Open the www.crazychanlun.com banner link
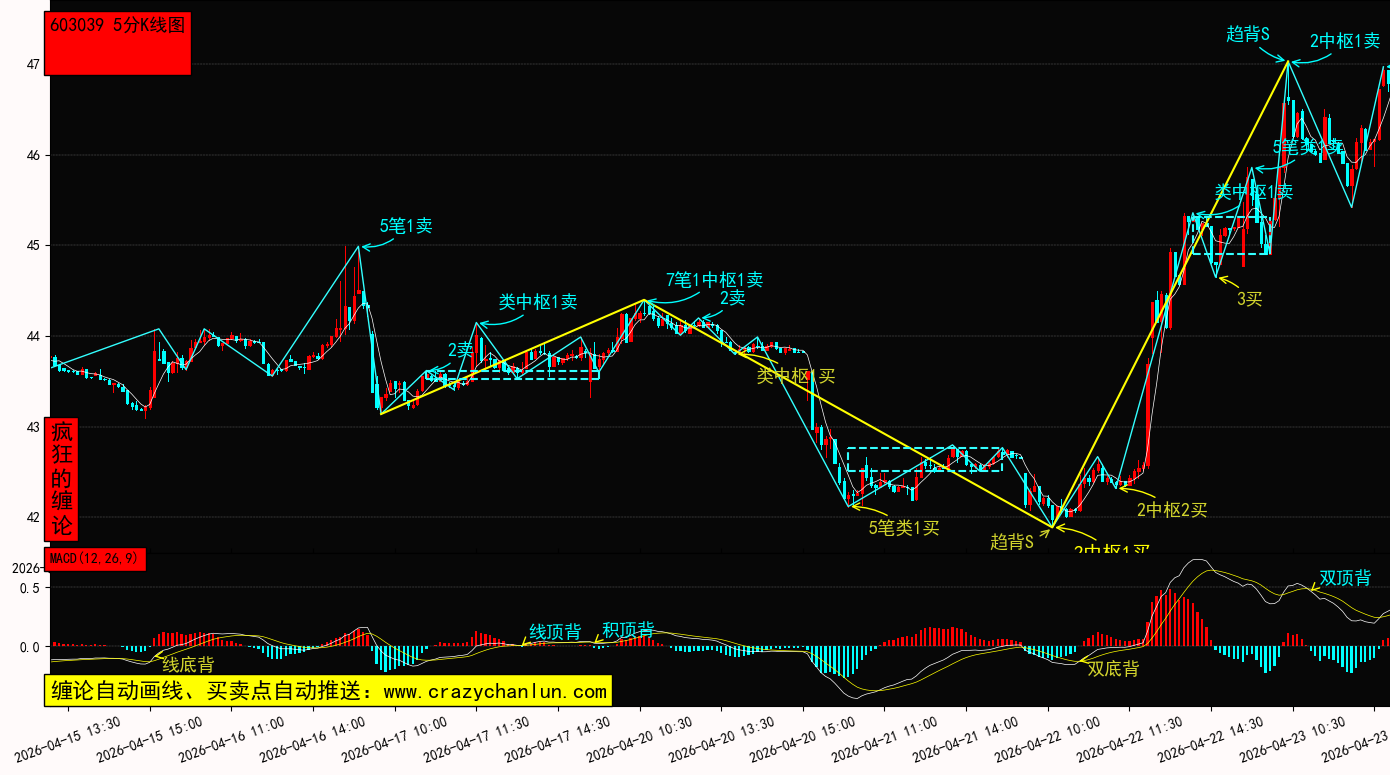 (328, 691)
